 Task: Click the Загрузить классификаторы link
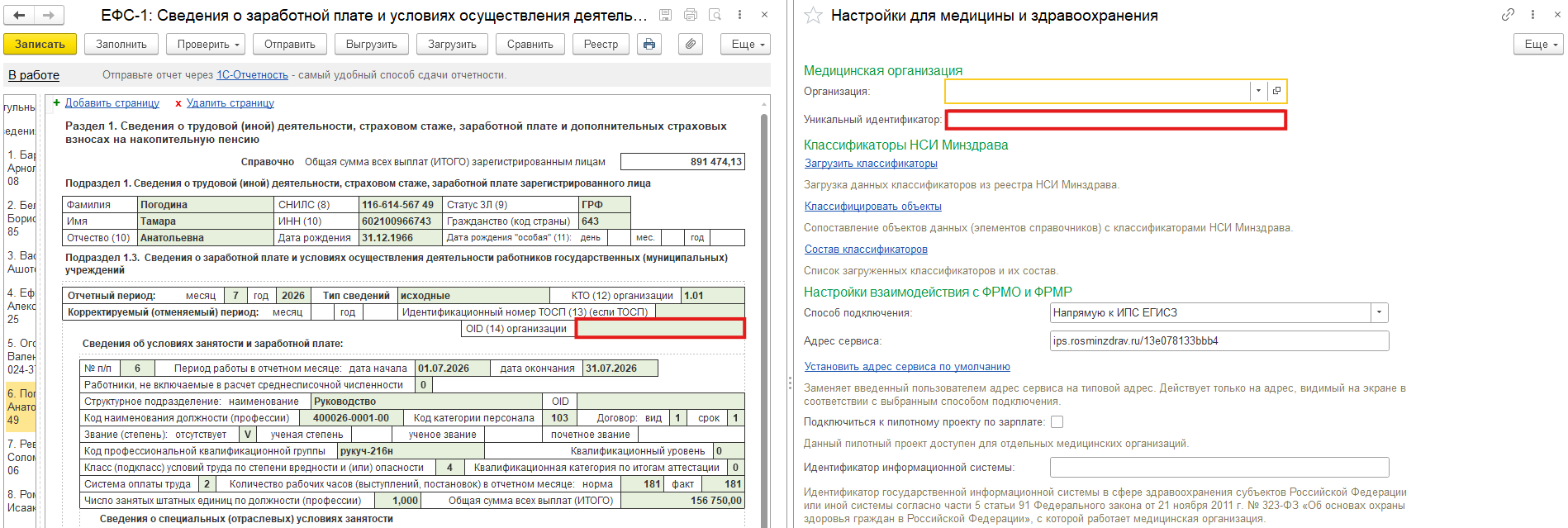871,164
